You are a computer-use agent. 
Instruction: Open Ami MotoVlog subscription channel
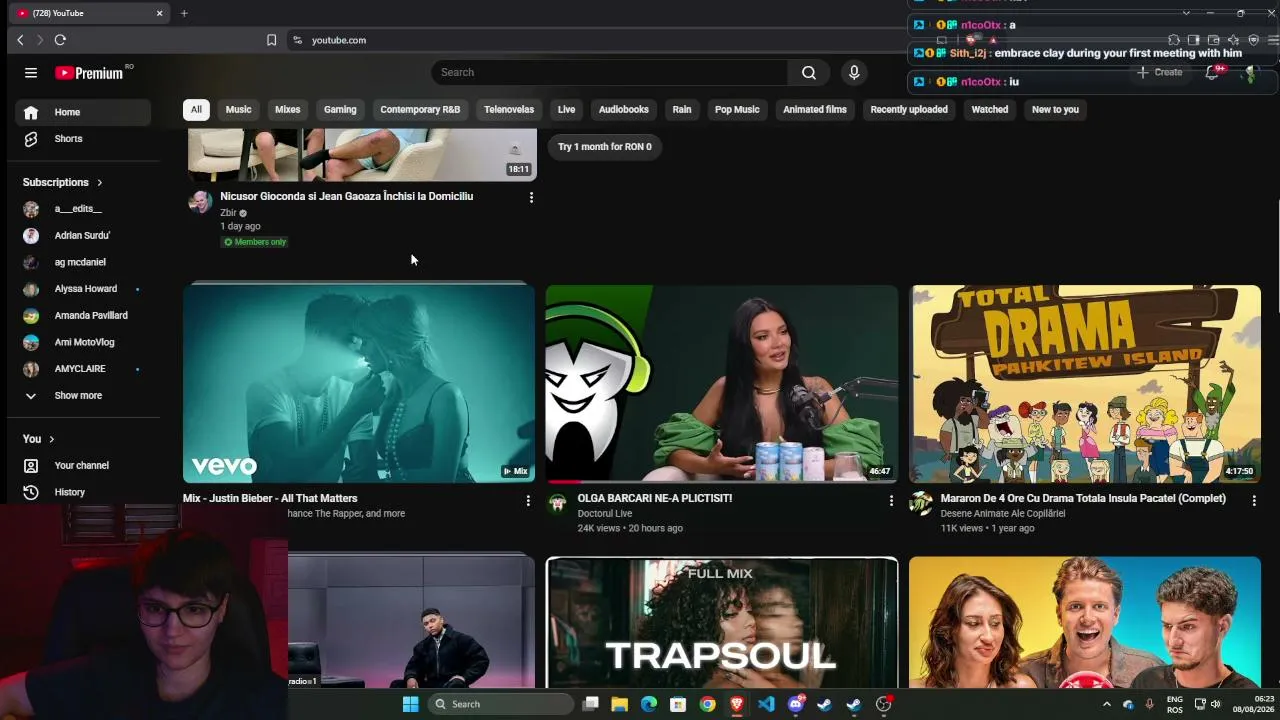(83, 342)
